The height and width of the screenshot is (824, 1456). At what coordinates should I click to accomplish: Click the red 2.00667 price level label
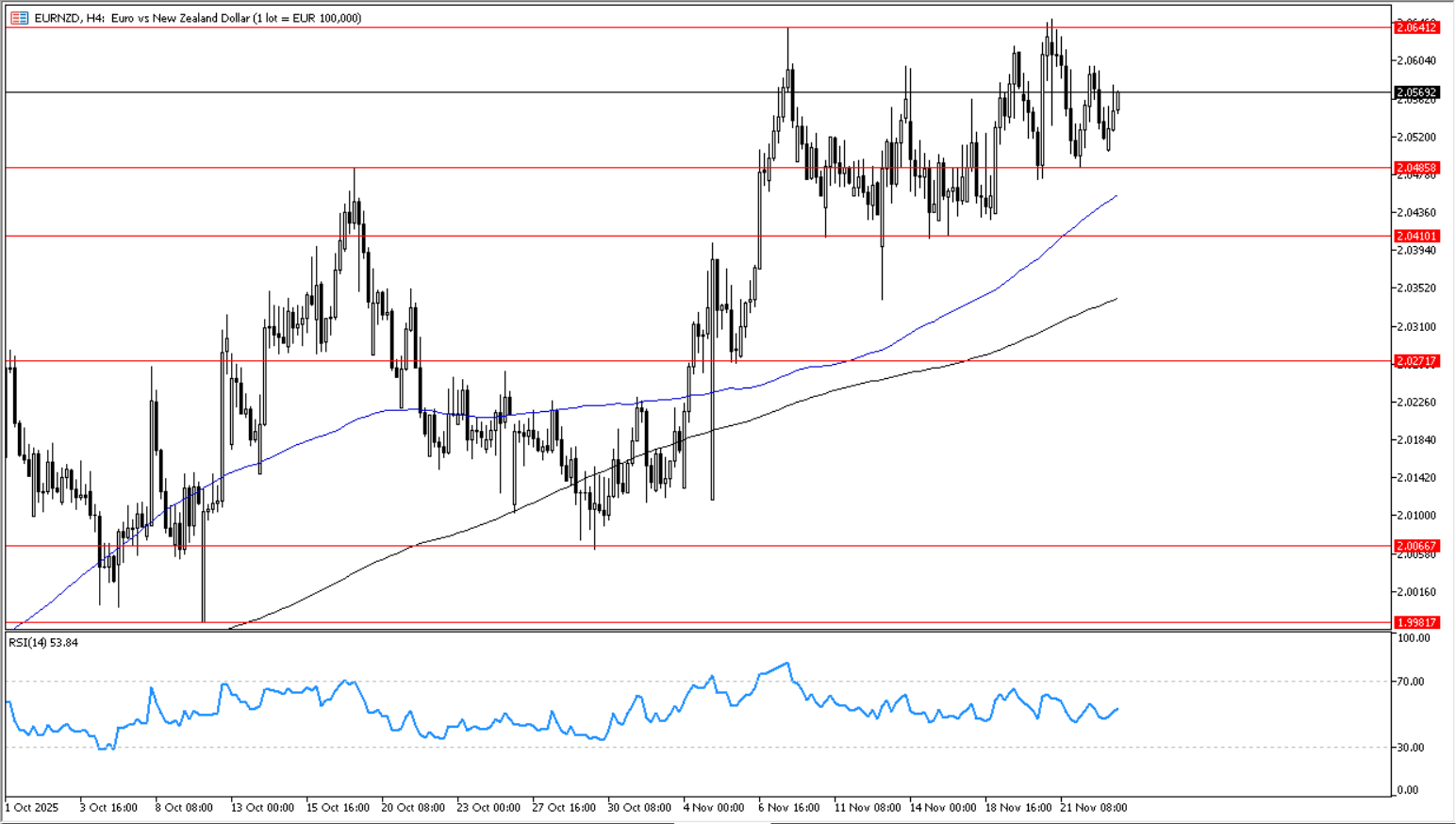[x=1415, y=546]
